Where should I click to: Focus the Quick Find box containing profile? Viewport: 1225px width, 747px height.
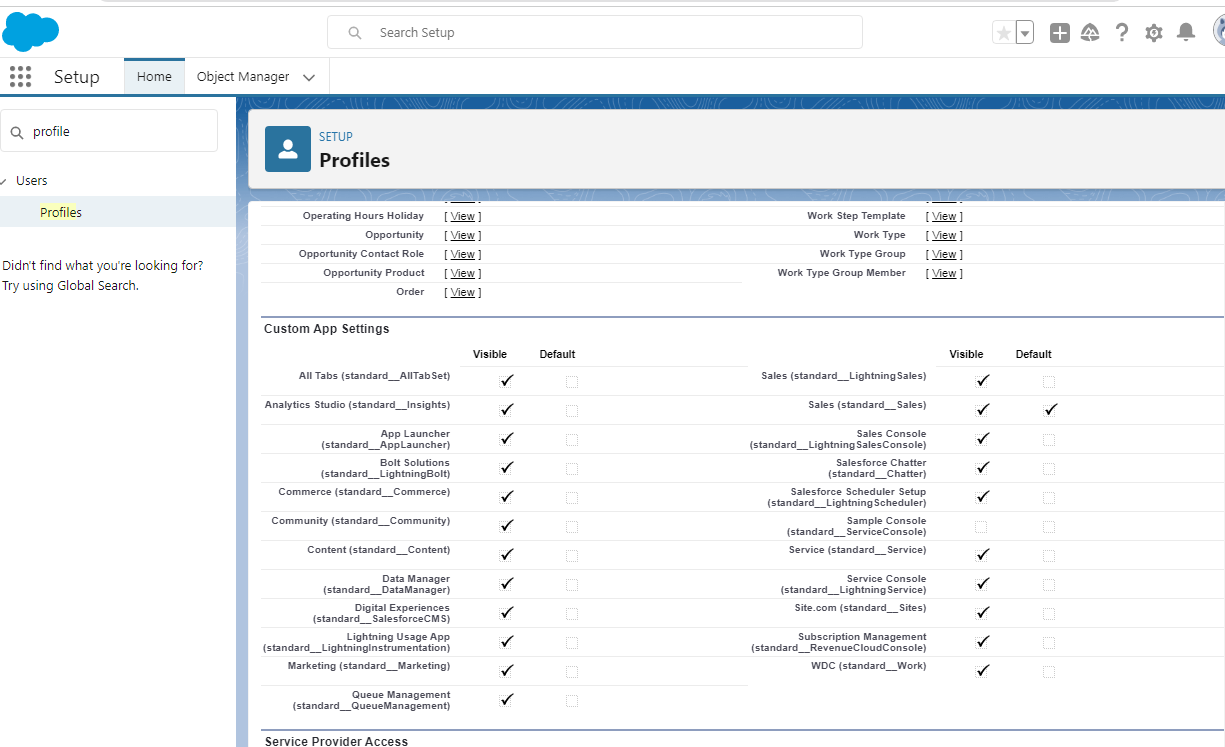click(109, 131)
